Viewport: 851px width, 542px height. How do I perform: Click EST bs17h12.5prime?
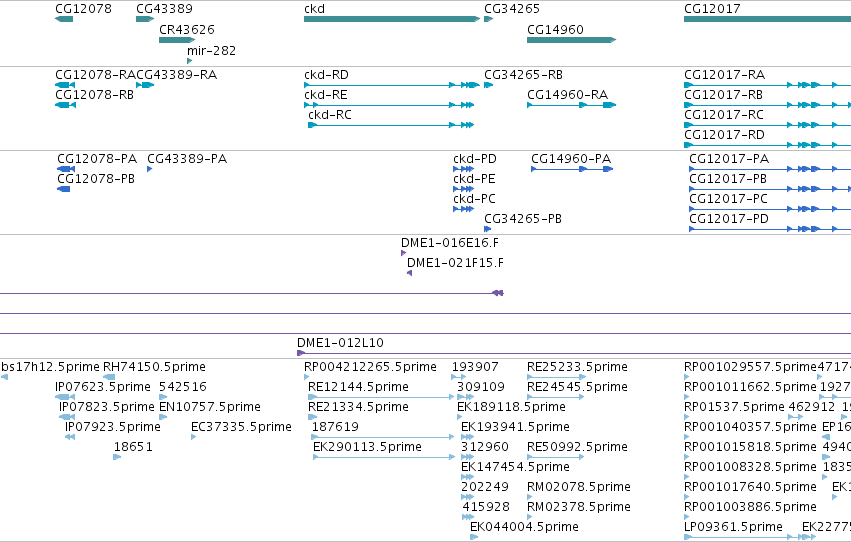[50, 367]
